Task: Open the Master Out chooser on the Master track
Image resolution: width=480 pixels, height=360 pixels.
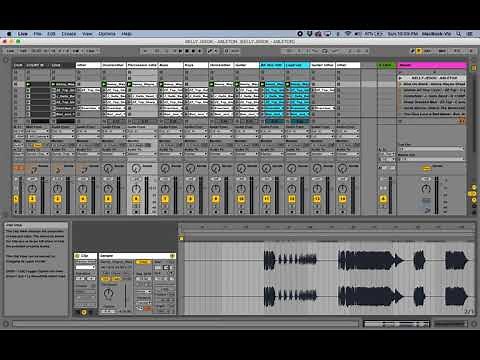Action: click(x=431, y=160)
